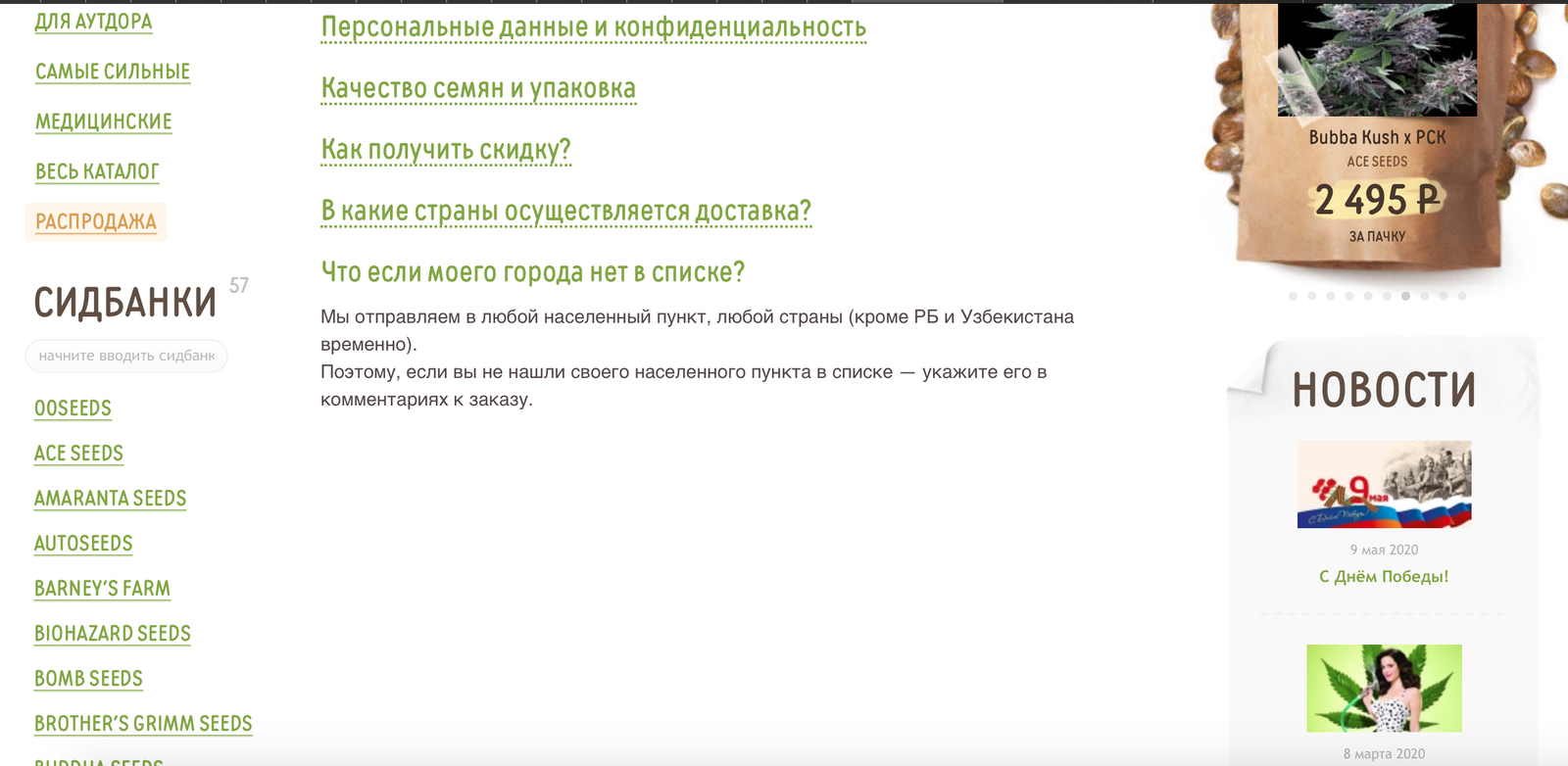
Task: Open the С Днём Победы! news link
Action: 1384,577
